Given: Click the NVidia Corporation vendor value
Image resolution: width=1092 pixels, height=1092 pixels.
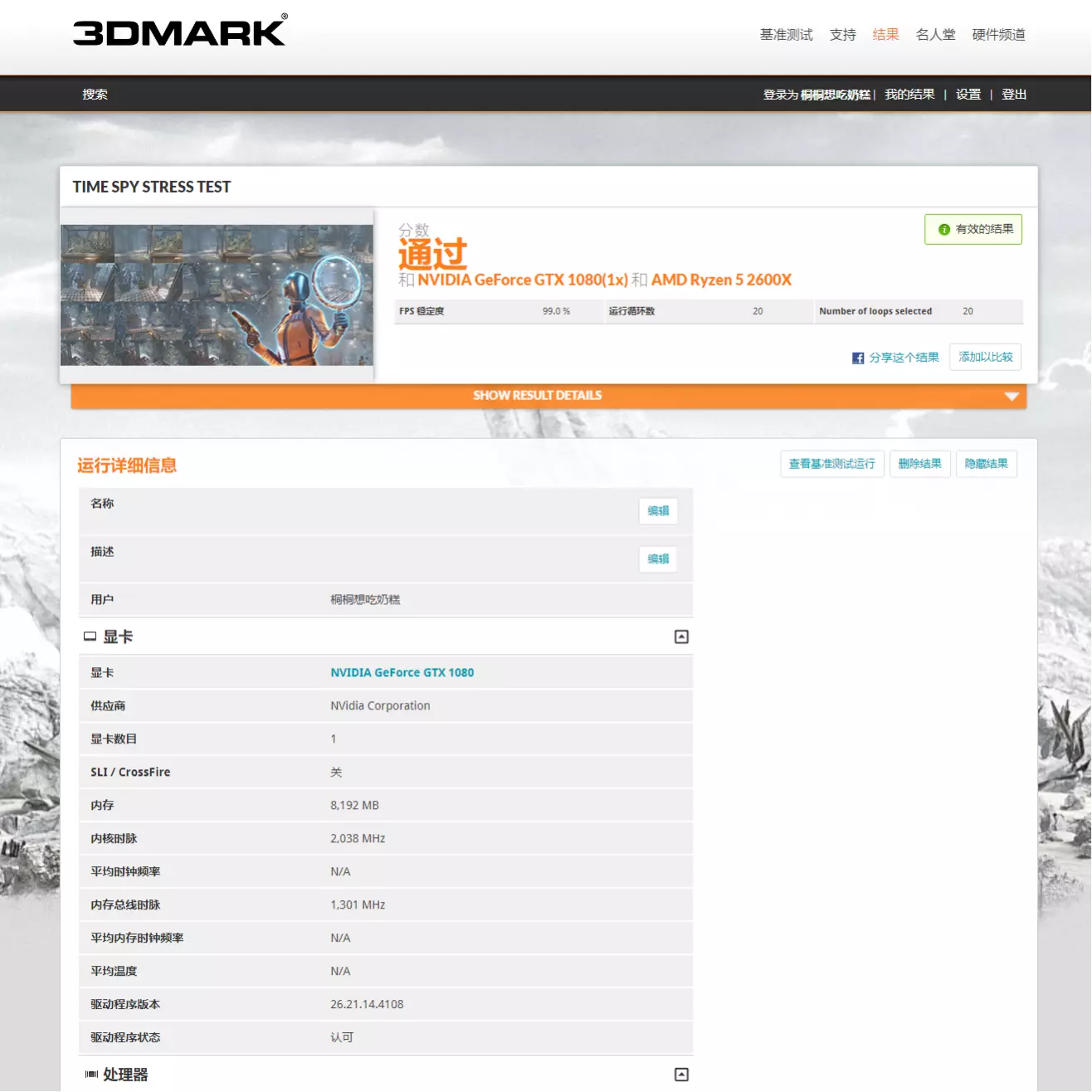Looking at the screenshot, I should point(380,706).
